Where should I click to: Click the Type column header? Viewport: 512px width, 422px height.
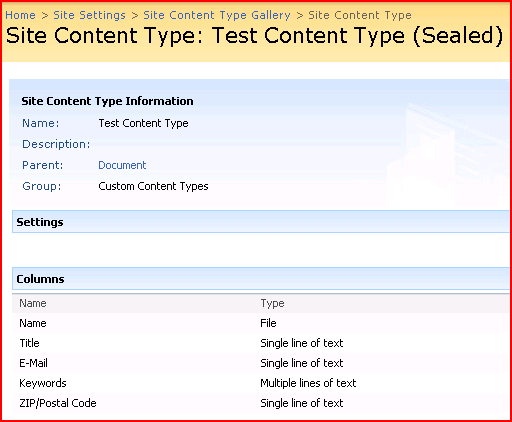[272, 303]
